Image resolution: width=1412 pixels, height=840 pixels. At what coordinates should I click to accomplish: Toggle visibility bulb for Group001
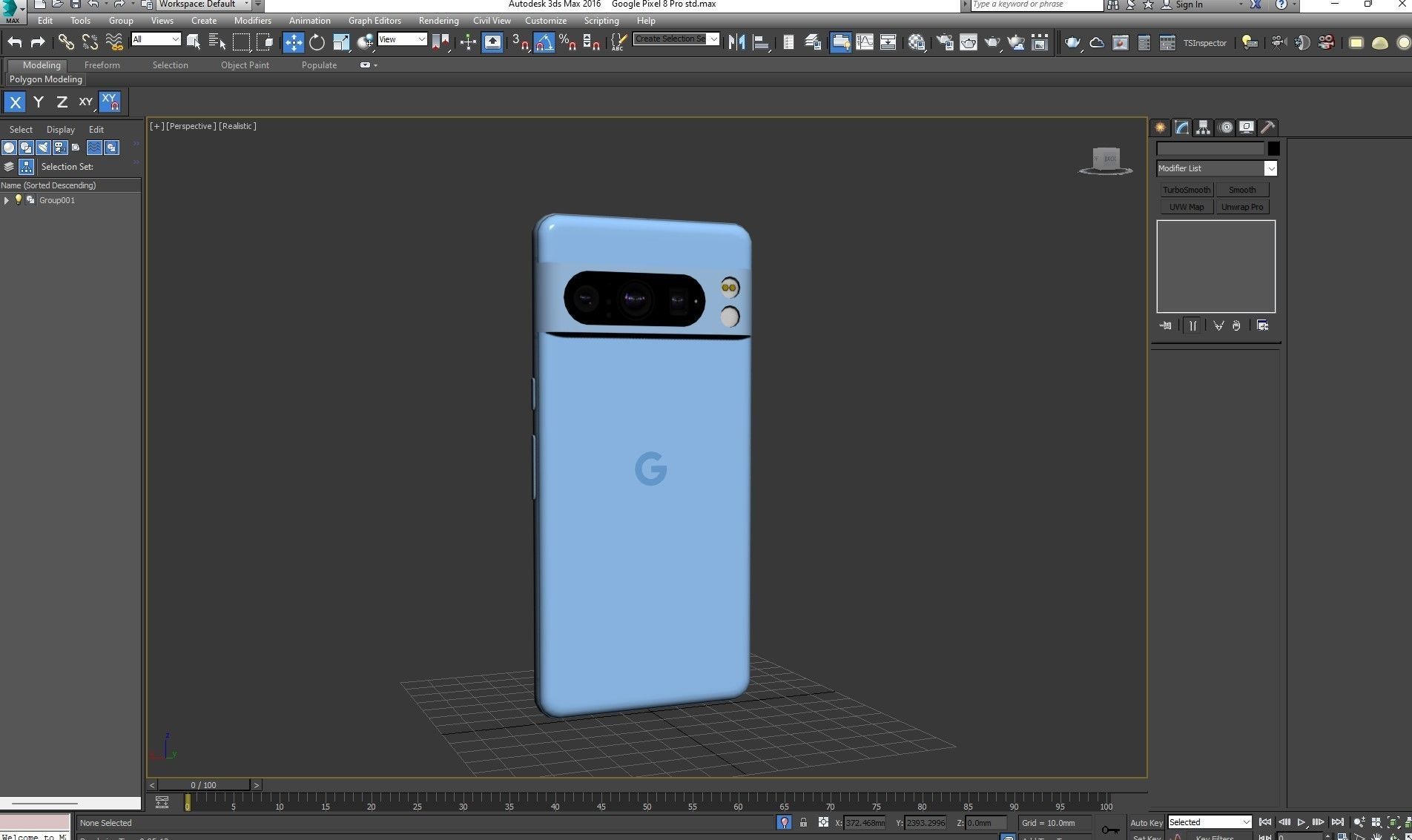[19, 199]
